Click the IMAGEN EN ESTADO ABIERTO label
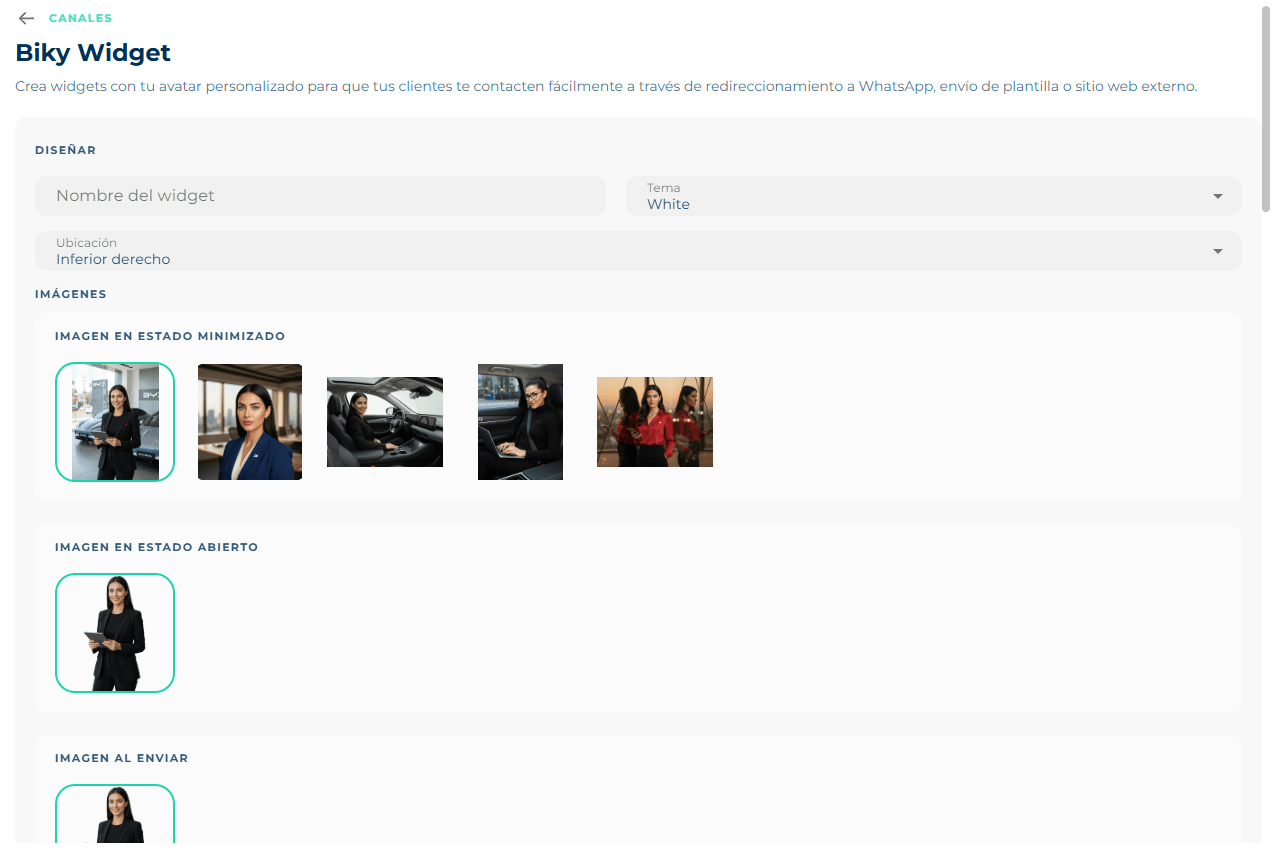Image resolution: width=1286 pixels, height=850 pixels. (157, 547)
